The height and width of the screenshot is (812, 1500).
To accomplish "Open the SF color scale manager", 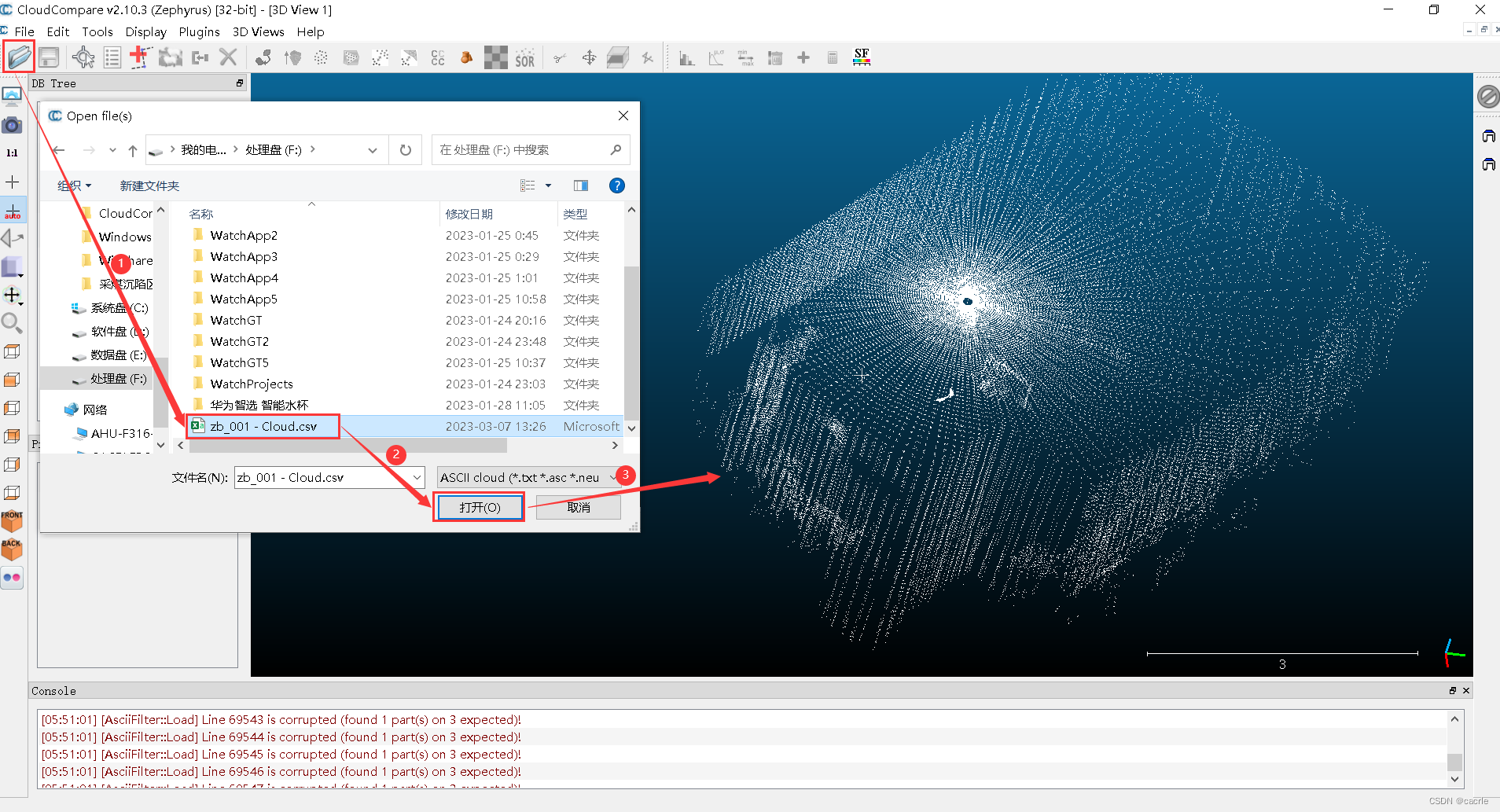I will (x=862, y=57).
